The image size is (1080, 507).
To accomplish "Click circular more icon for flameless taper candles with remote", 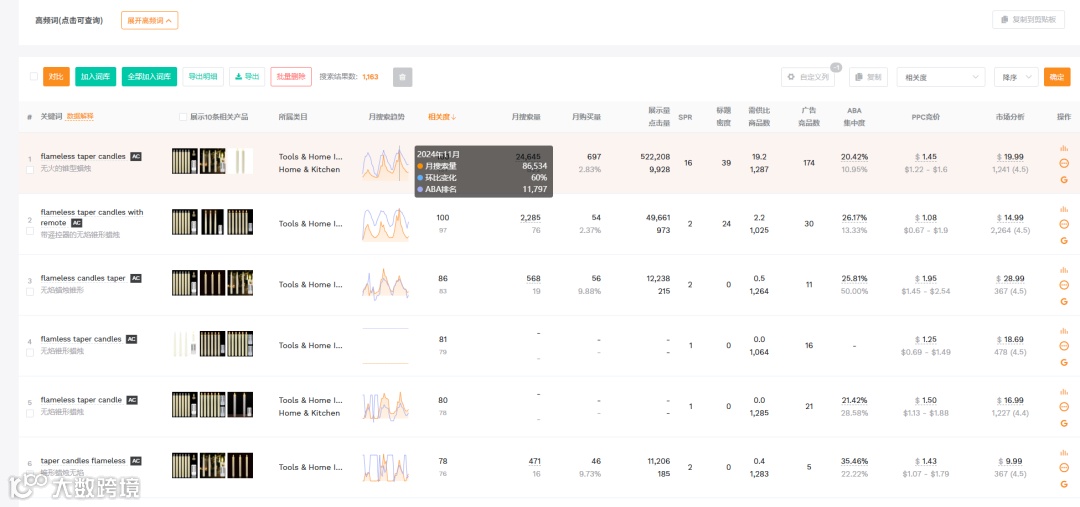I will click(1063, 224).
